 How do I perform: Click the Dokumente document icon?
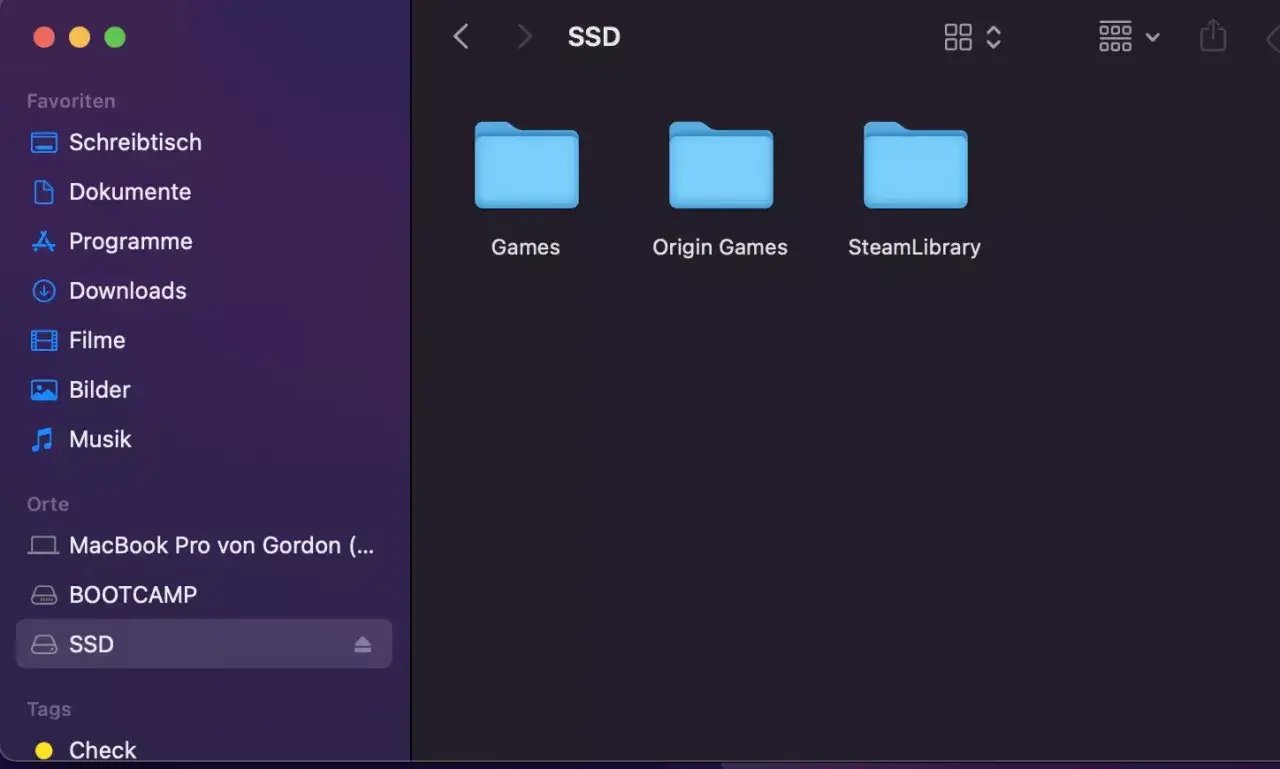click(44, 191)
